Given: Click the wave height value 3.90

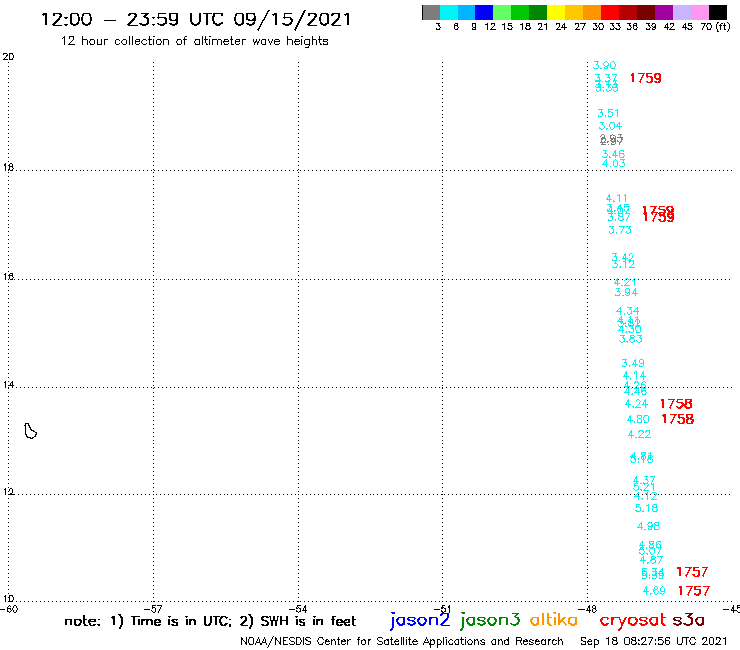Looking at the screenshot, I should [605, 65].
